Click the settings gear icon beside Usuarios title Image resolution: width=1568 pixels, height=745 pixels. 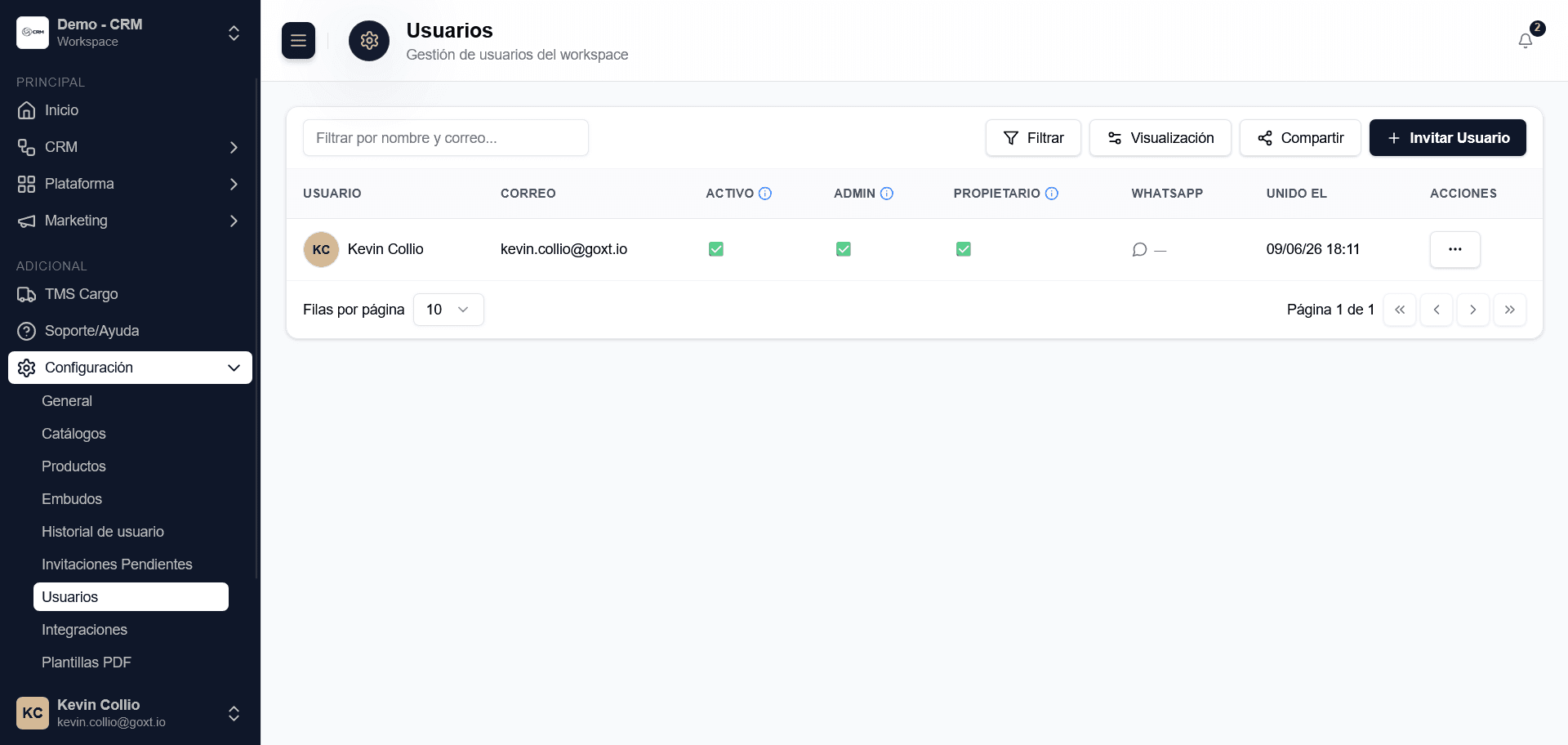[x=369, y=41]
